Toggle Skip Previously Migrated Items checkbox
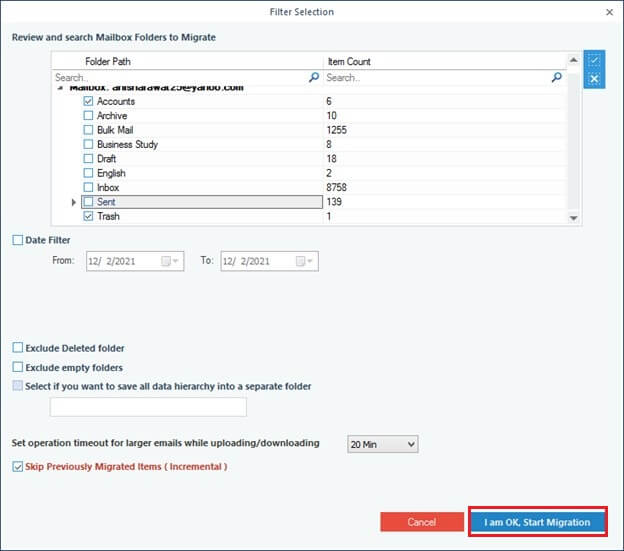The width and height of the screenshot is (624, 551). tap(18, 466)
